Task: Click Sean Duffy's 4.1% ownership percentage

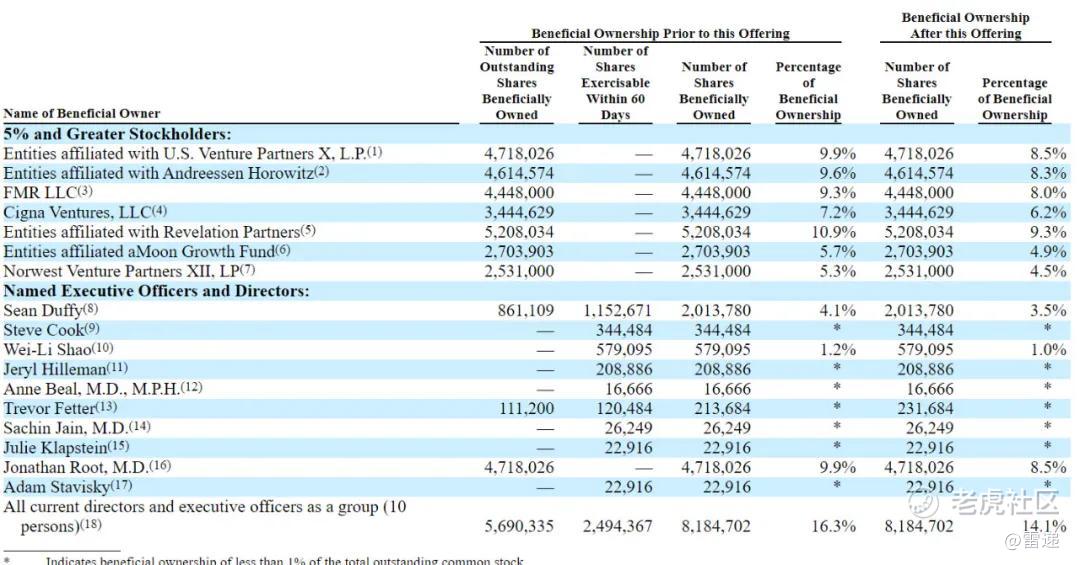Action: click(x=838, y=311)
